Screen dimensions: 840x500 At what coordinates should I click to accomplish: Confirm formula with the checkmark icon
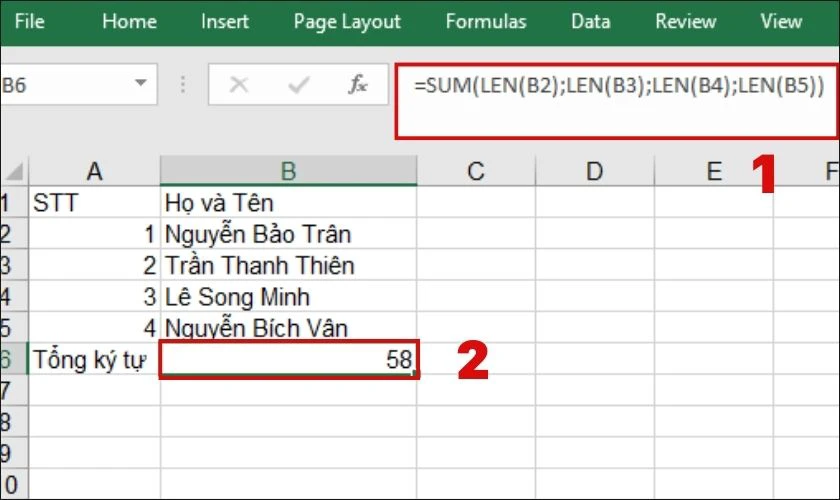(298, 84)
